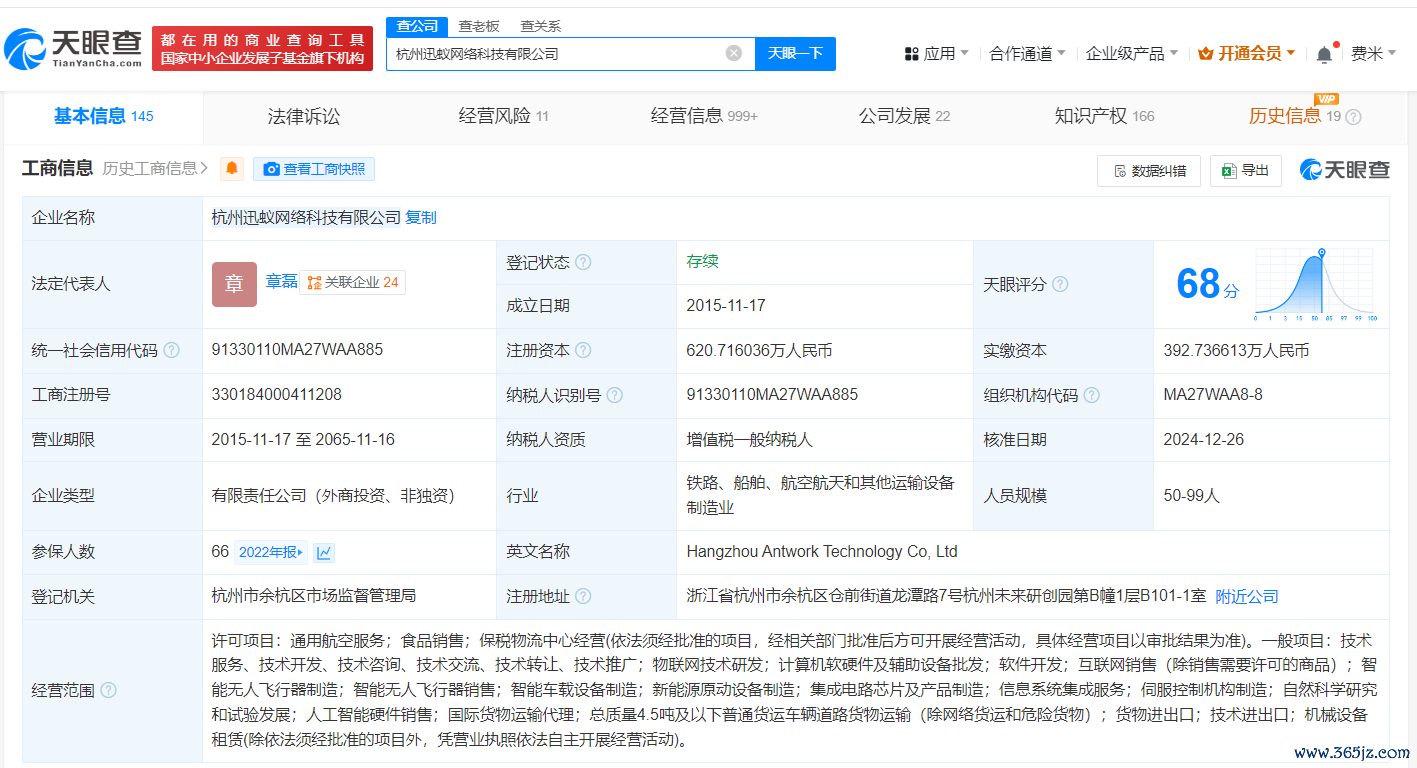Click the help icon next to 注册资本

click(x=583, y=351)
